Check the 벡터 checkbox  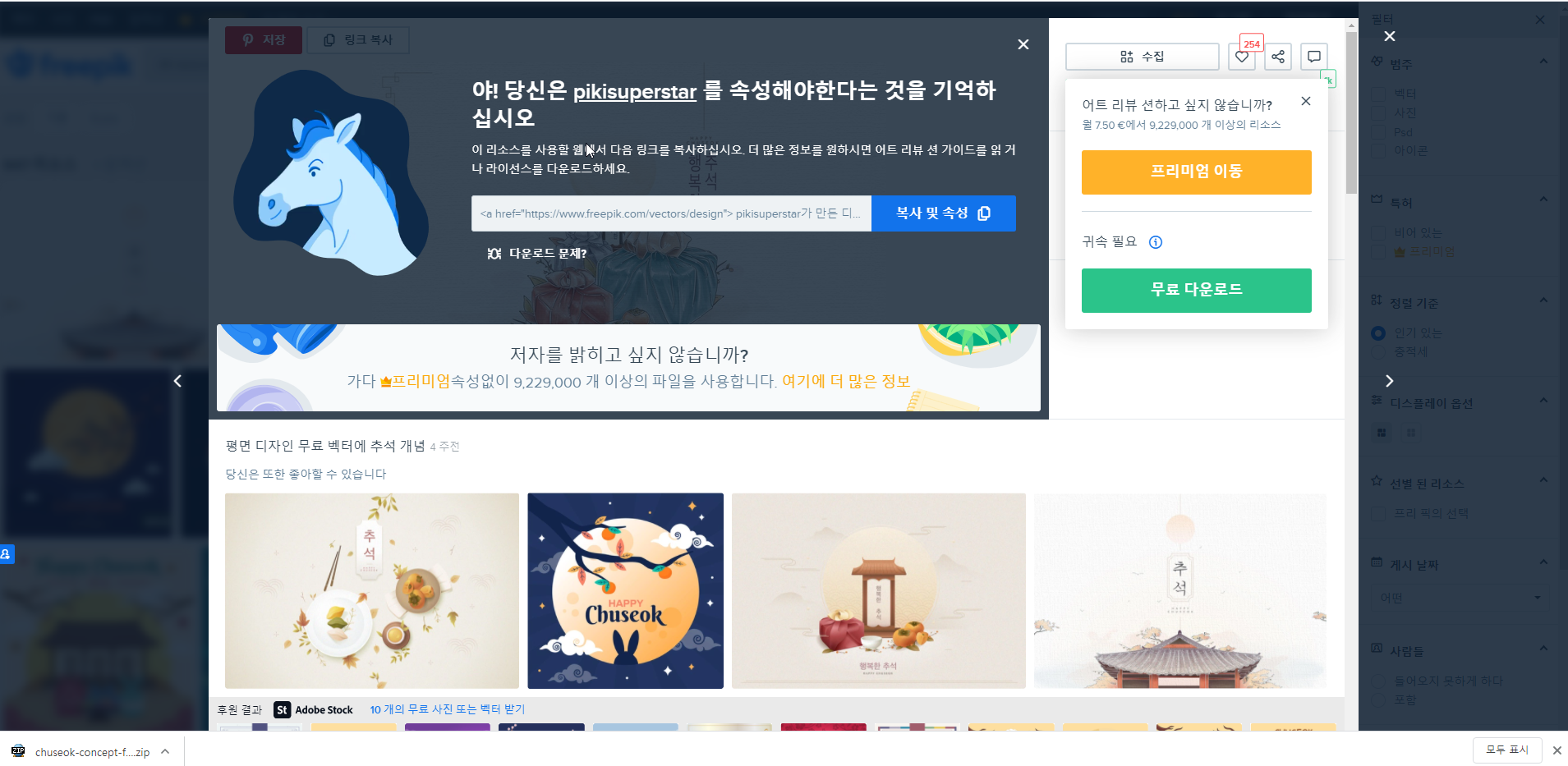[x=1378, y=94]
